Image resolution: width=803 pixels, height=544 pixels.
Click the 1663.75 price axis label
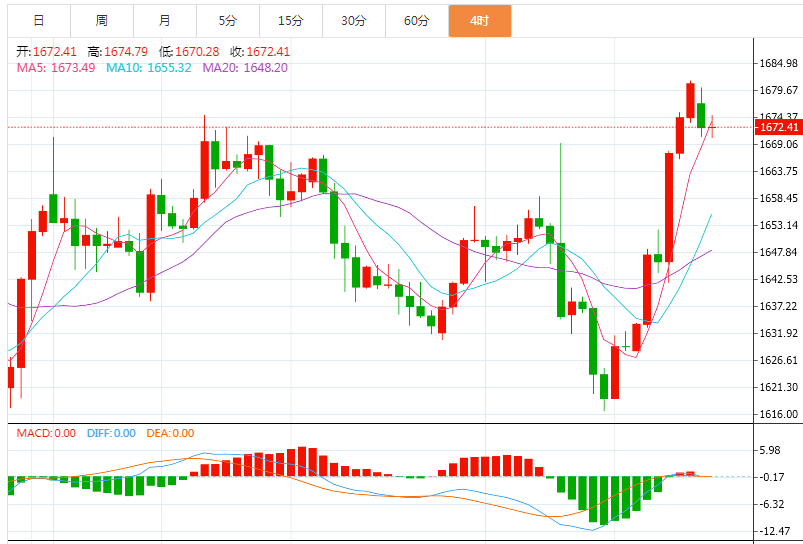[778, 172]
